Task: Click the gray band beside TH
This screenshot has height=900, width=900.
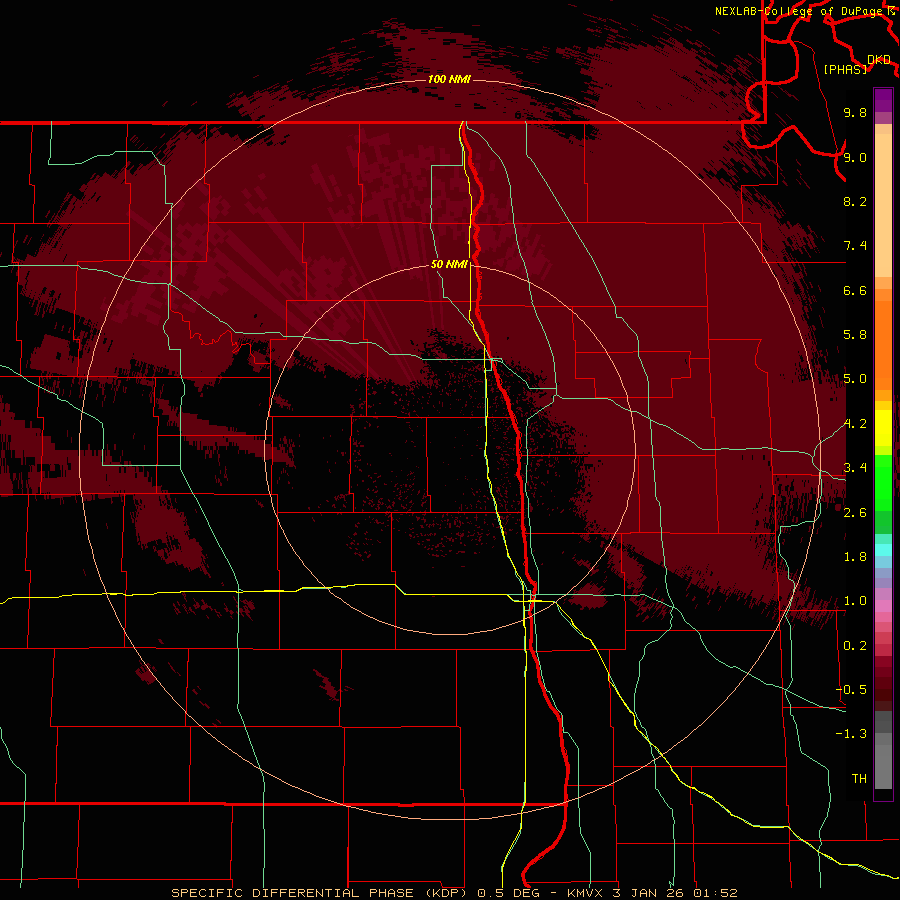Action: (x=883, y=766)
